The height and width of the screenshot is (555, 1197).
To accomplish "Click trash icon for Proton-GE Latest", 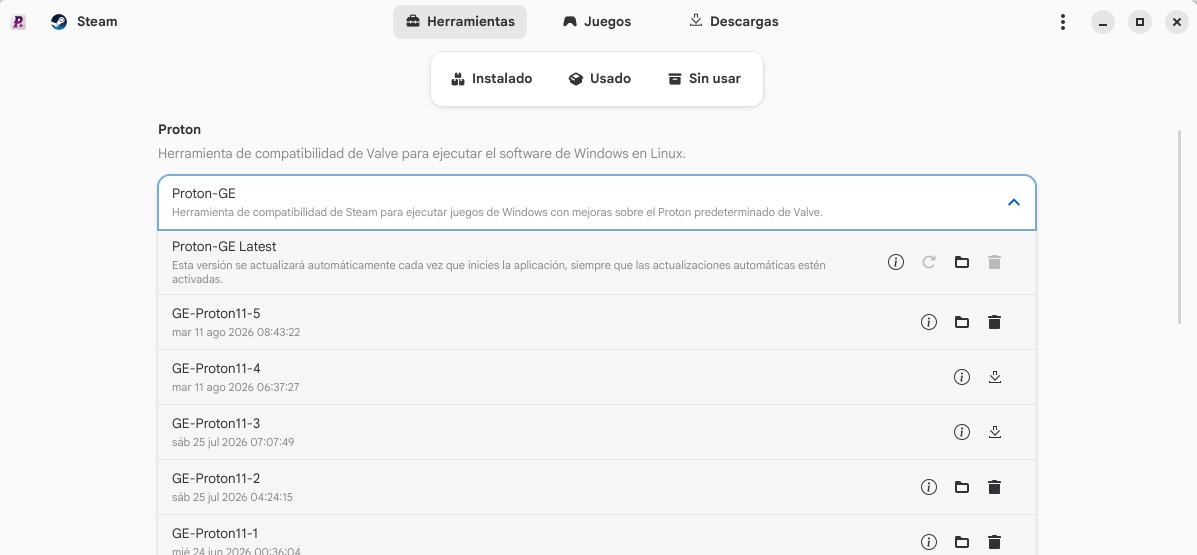I will point(994,262).
